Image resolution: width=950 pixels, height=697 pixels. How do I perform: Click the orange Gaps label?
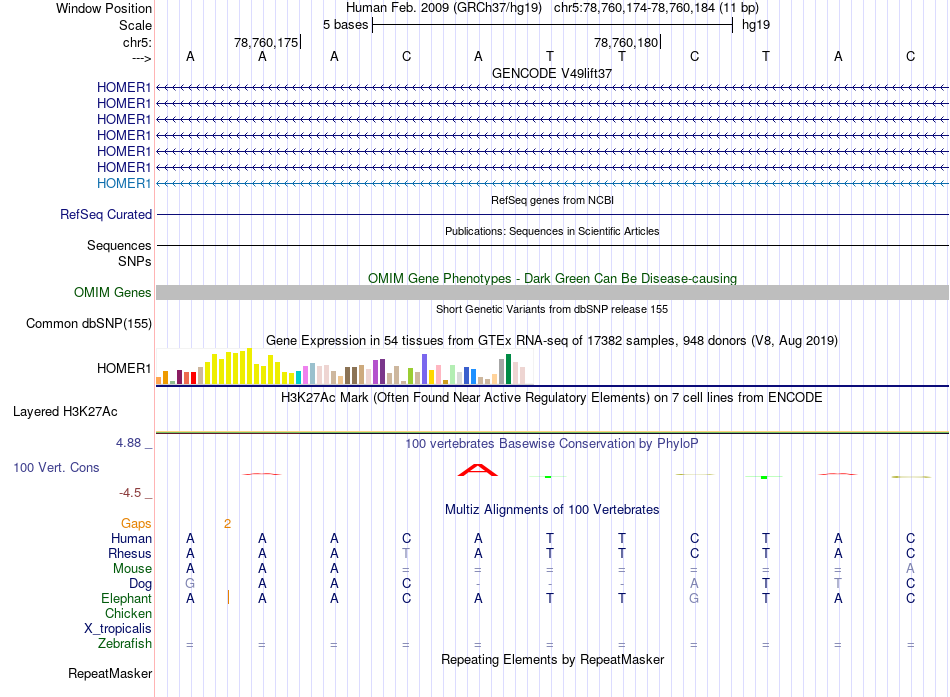[136, 523]
